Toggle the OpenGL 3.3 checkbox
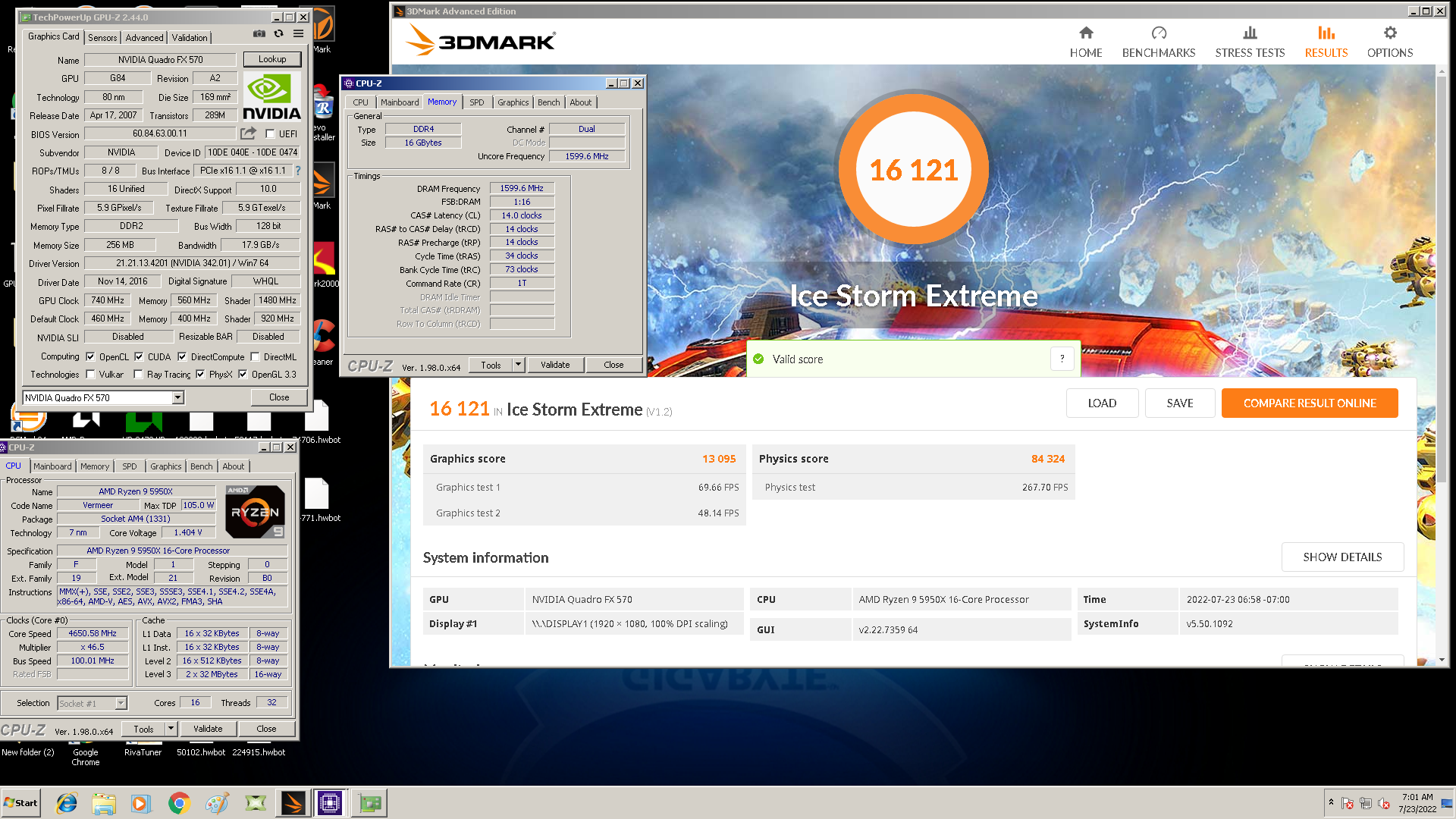Viewport: 1456px width, 819px height. tap(243, 374)
